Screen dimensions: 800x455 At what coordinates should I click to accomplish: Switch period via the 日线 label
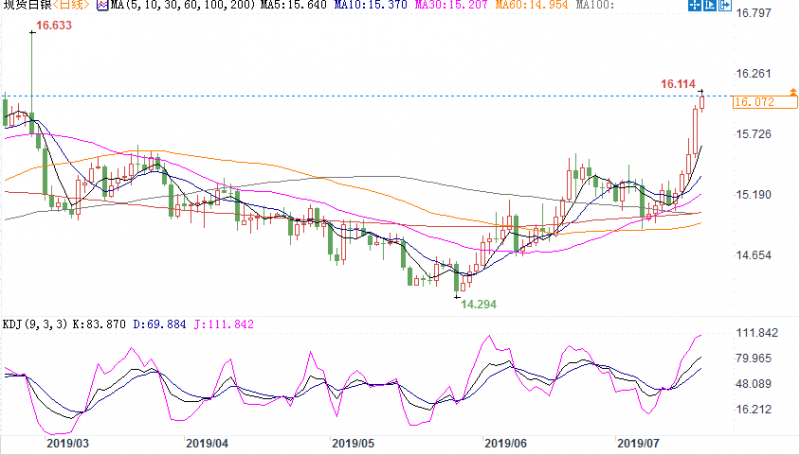point(71,5)
